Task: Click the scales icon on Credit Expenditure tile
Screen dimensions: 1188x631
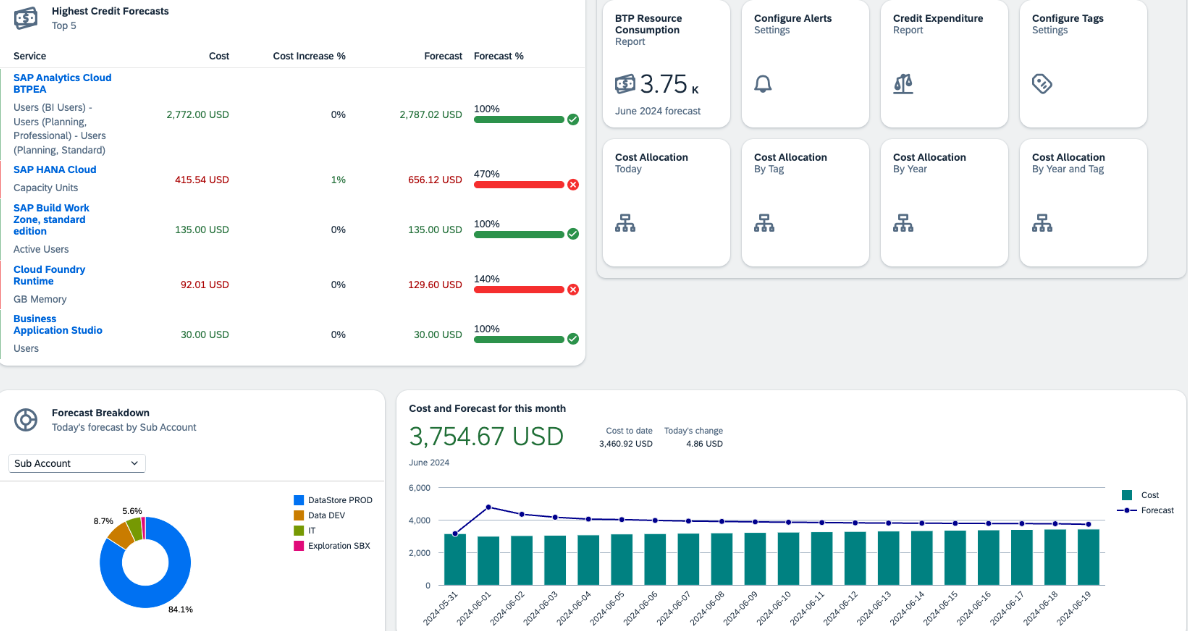Action: [x=903, y=84]
